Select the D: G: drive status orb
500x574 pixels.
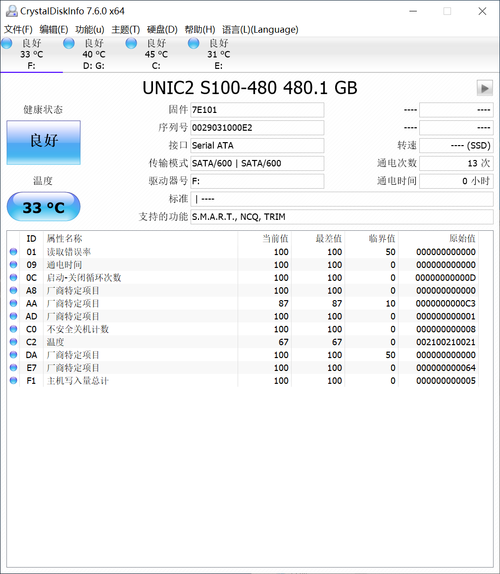coord(69,43)
